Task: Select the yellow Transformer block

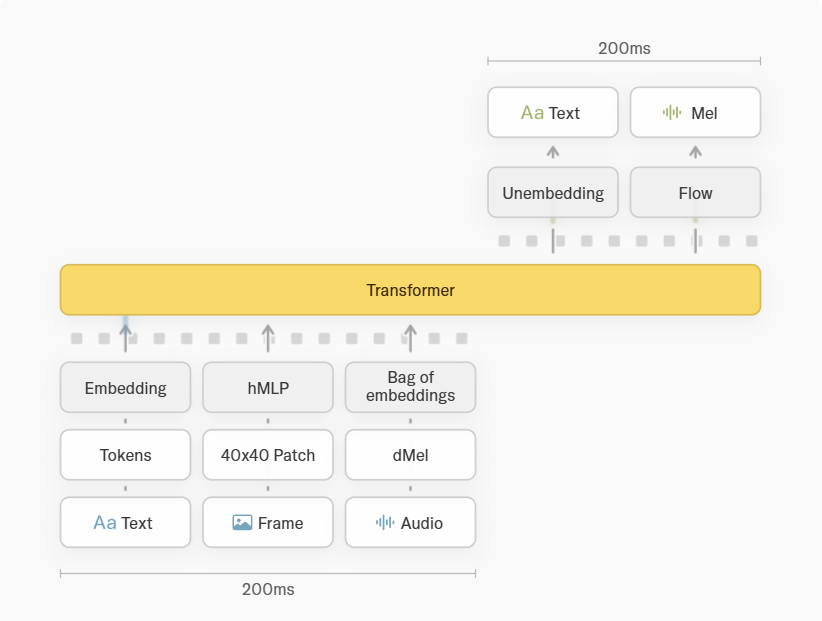Action: tap(410, 290)
